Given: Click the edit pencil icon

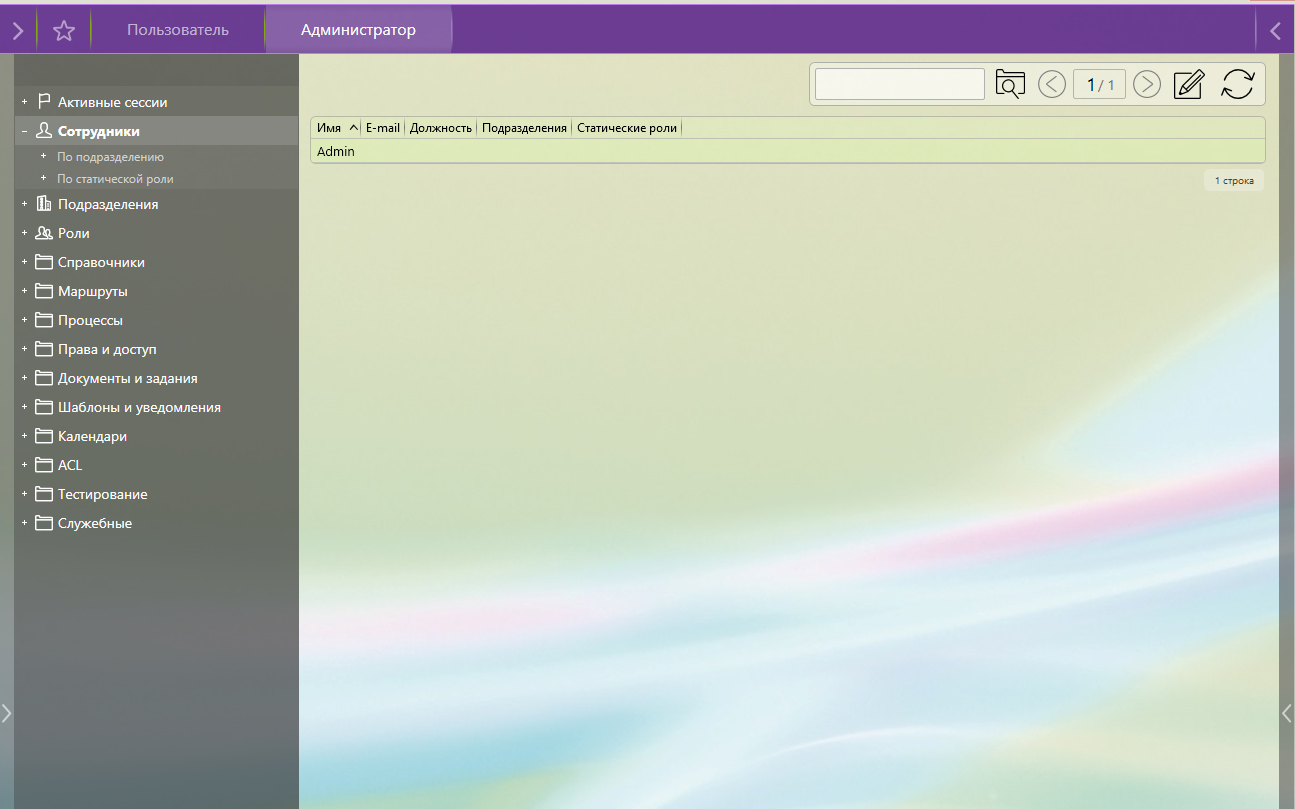Looking at the screenshot, I should (x=1189, y=85).
